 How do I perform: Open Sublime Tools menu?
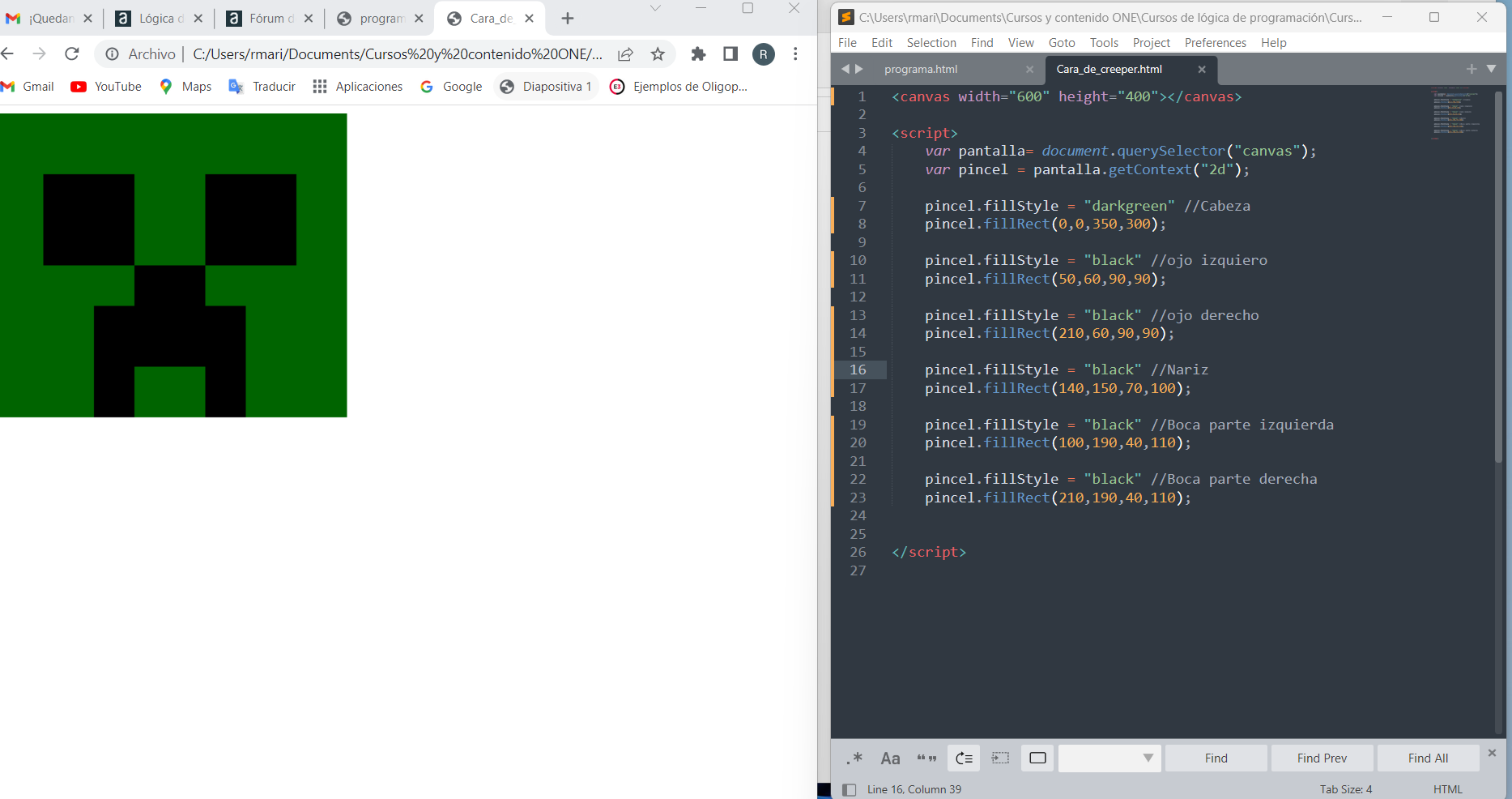click(1104, 43)
